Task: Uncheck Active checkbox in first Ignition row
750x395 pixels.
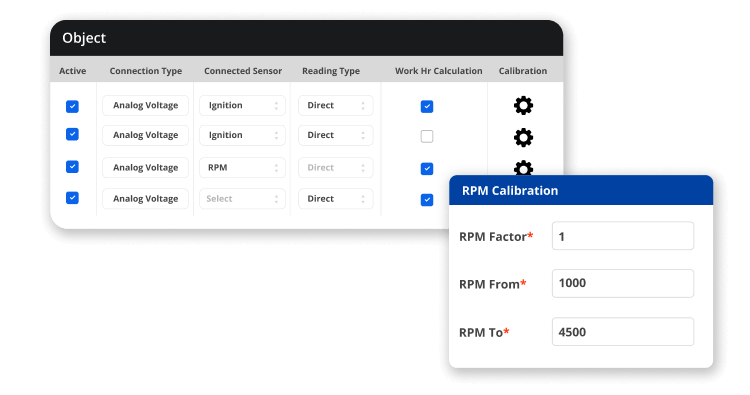Action: tap(72, 106)
